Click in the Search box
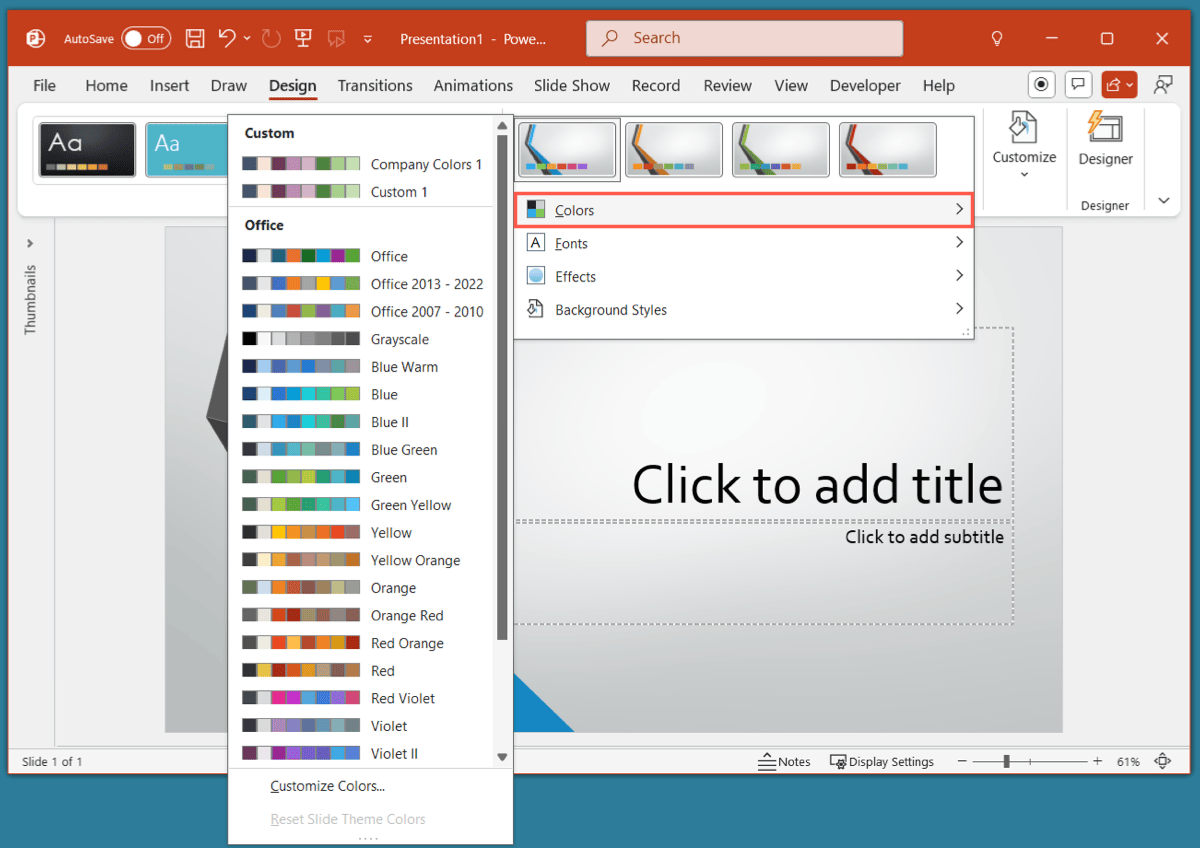1200x848 pixels. pos(744,38)
